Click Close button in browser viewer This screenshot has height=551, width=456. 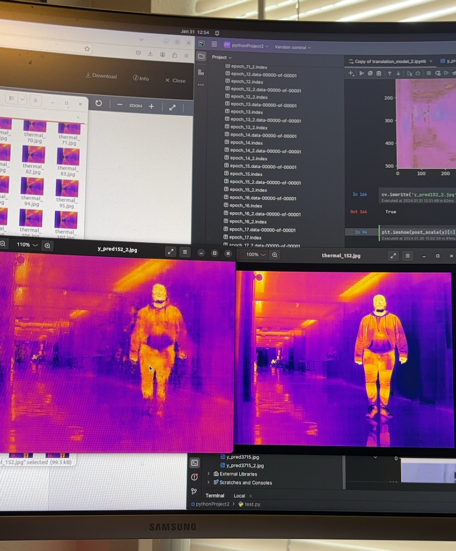click(x=175, y=80)
